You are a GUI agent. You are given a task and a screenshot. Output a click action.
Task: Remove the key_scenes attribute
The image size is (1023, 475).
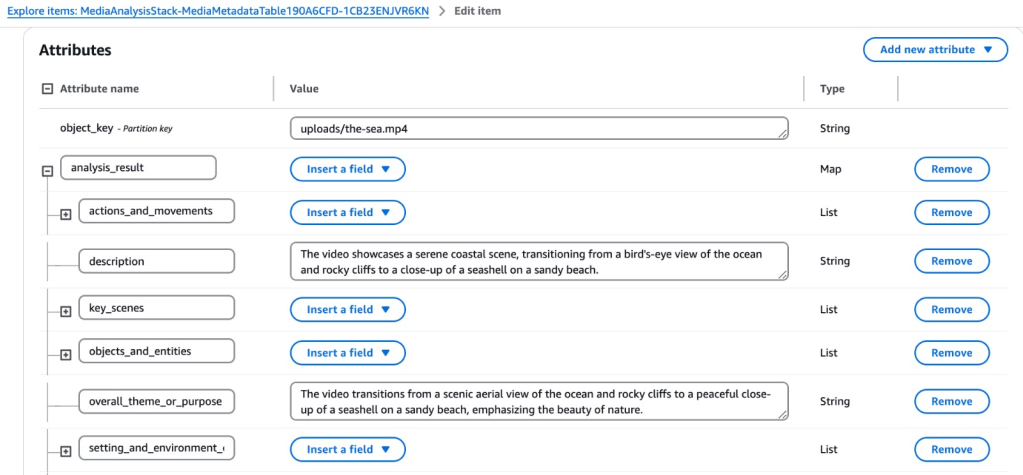point(951,309)
